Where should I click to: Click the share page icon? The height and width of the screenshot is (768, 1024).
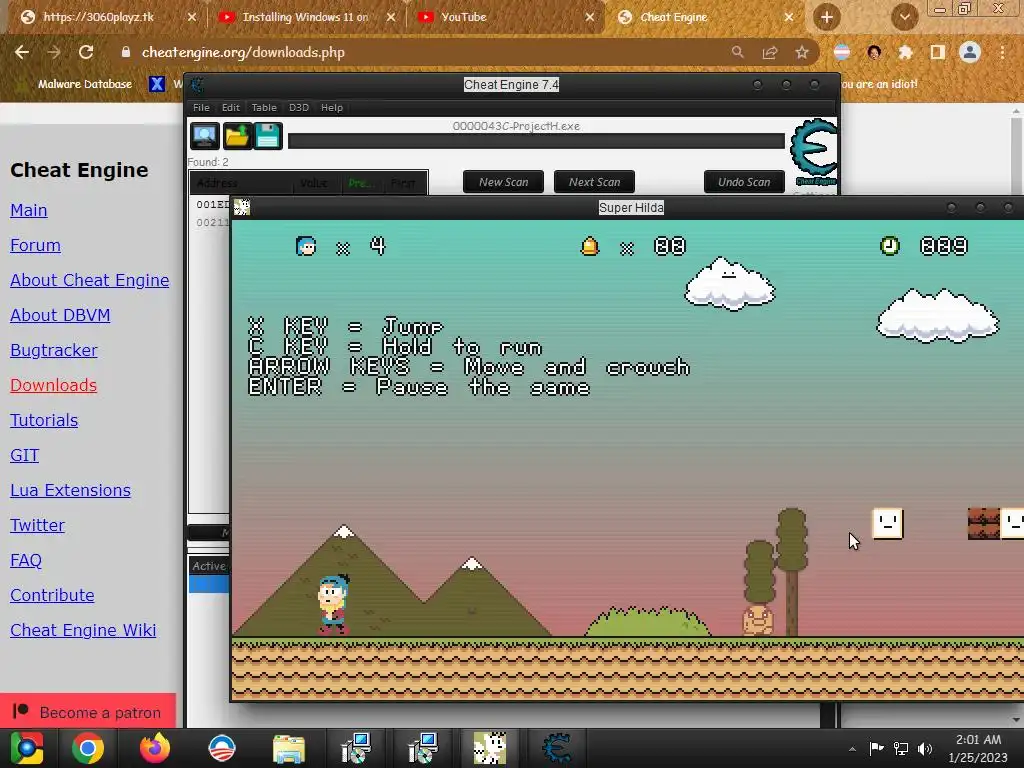click(x=770, y=52)
